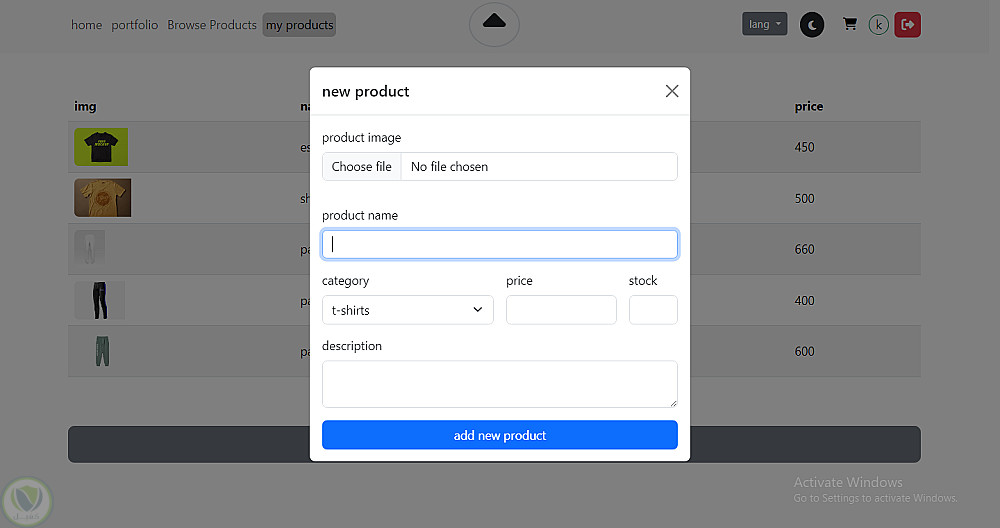Click the user avatar "k" icon

pyautogui.click(x=878, y=24)
